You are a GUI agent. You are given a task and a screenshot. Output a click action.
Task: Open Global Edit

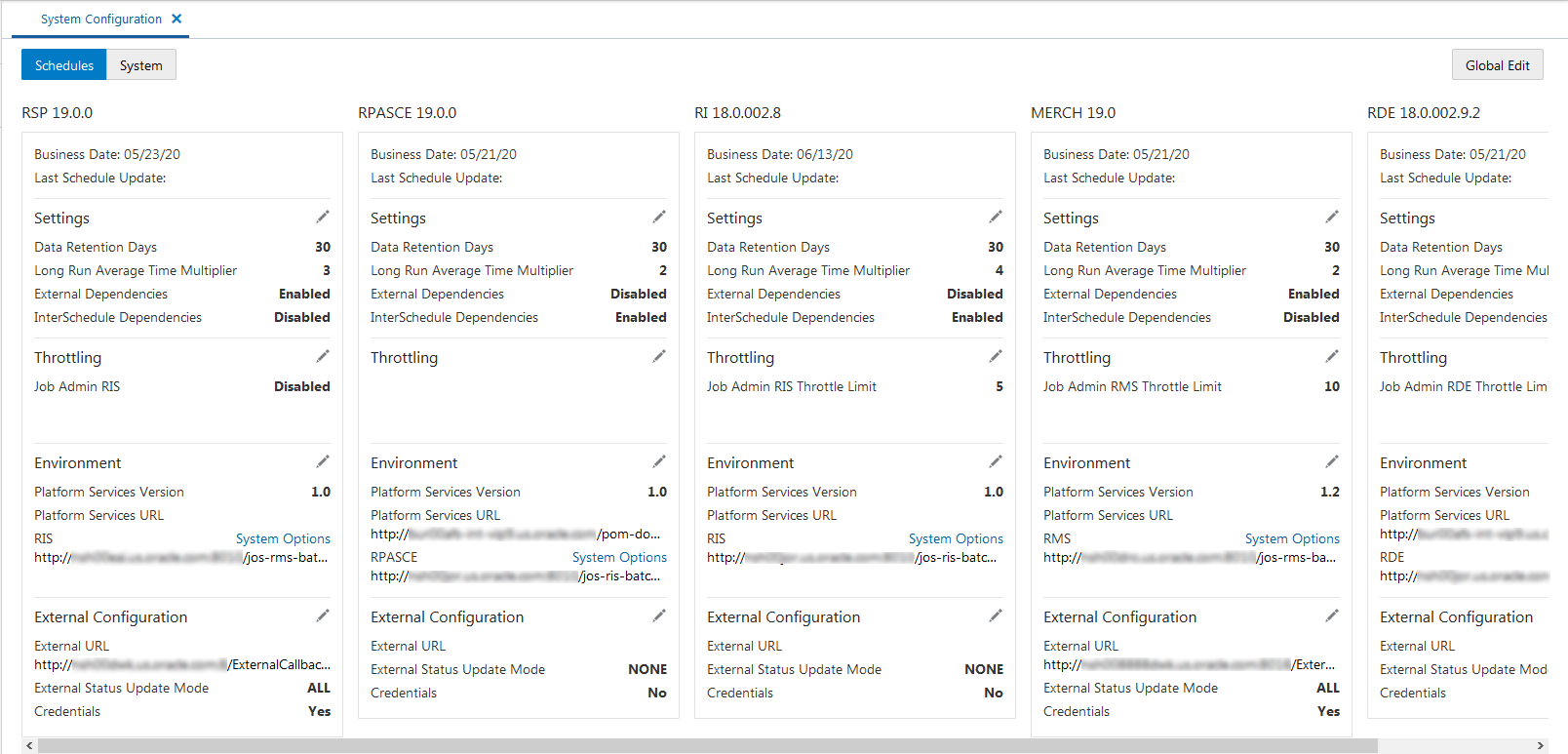click(x=1498, y=65)
